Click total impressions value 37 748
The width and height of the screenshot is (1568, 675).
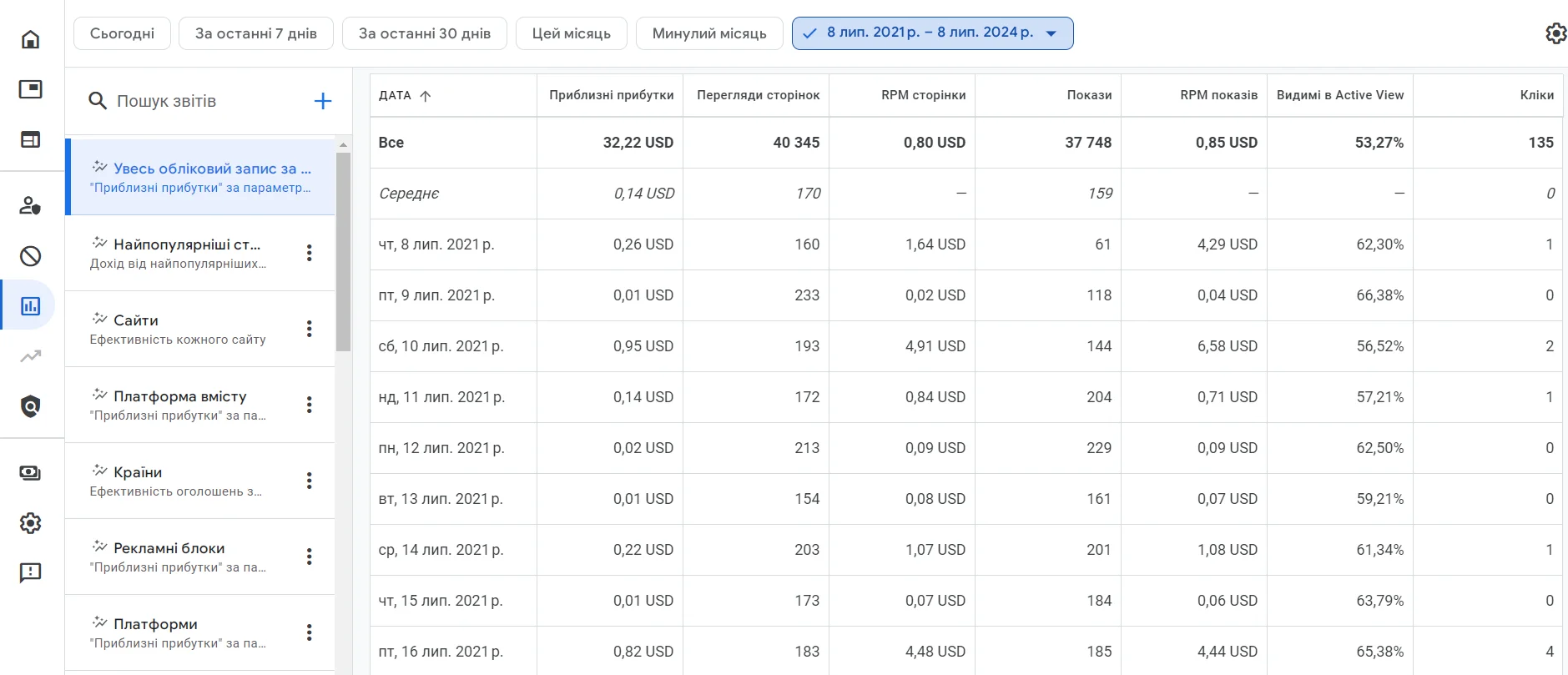[1088, 143]
